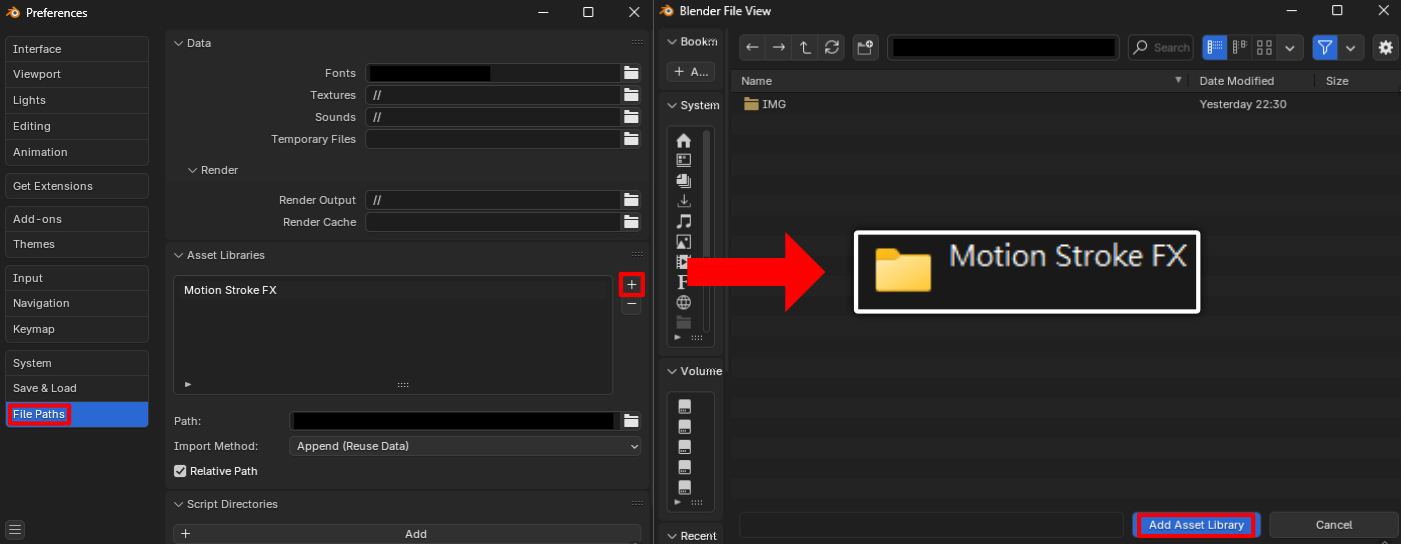Refresh the file list
Viewport: 1401px width, 544px height.
(x=832, y=47)
